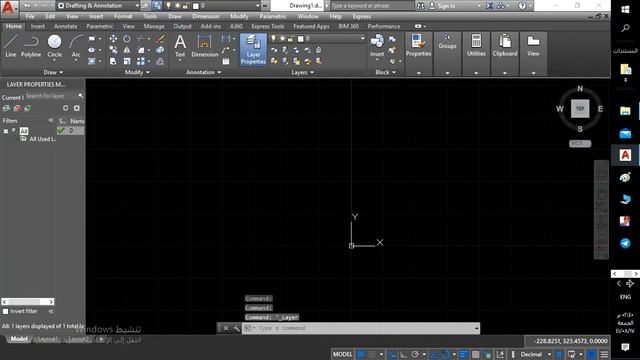This screenshot has height=360, width=640.
Task: Click TOP face on the ViewCube
Action: coord(580,109)
